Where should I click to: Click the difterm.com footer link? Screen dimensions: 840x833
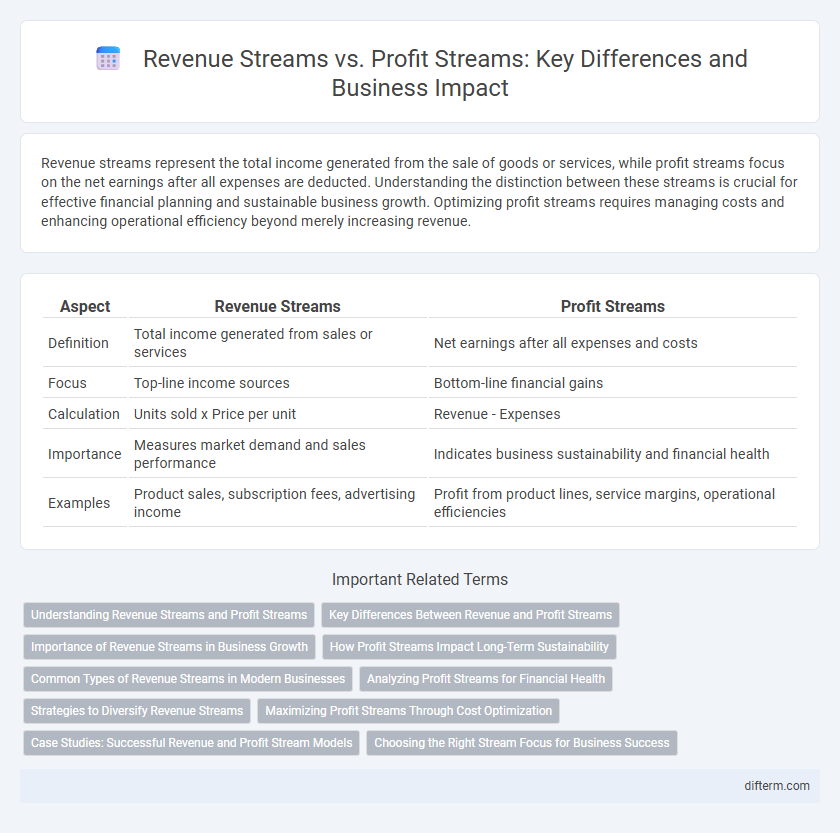point(777,786)
